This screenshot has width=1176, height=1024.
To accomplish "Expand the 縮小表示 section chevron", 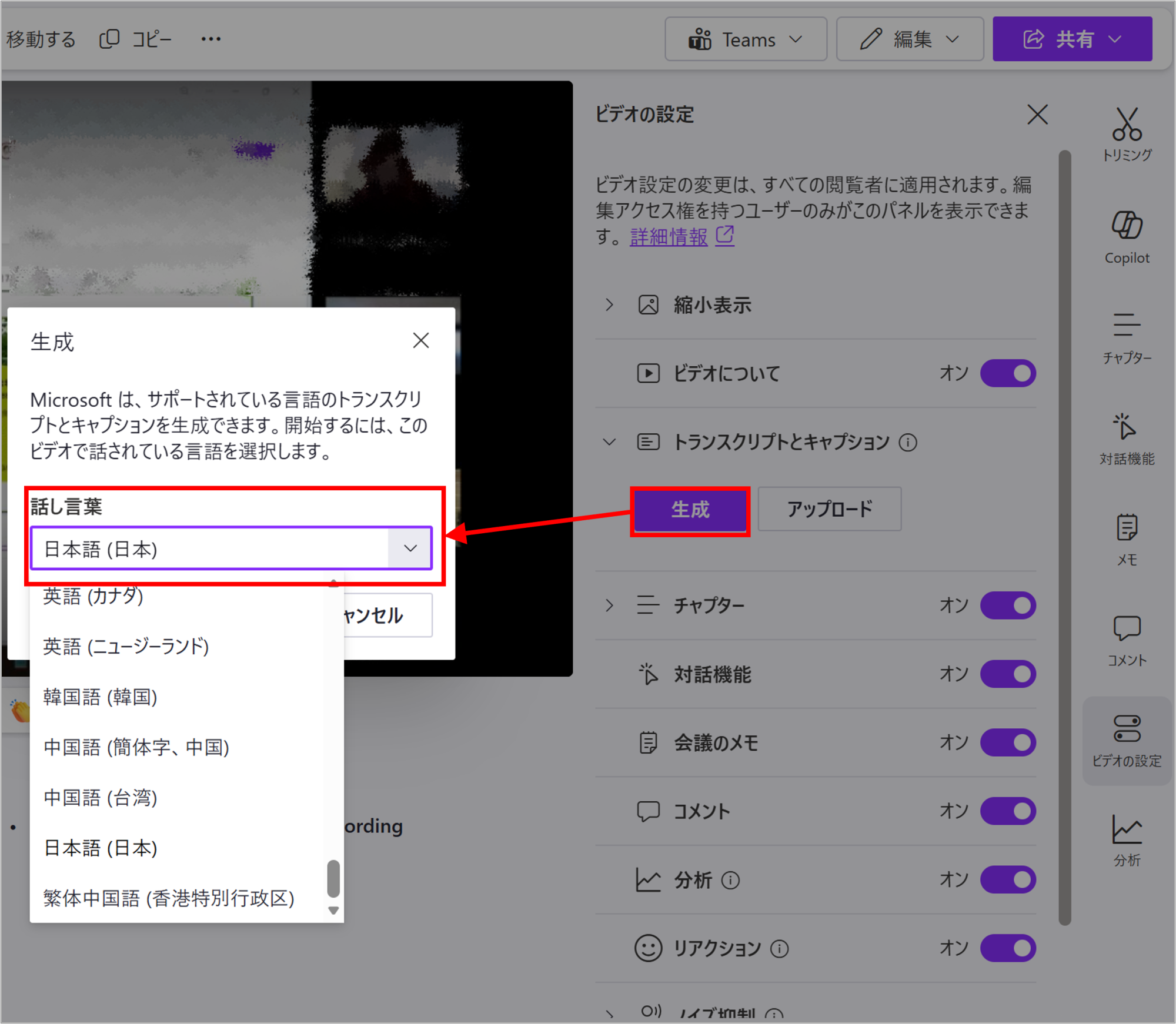I will 609,305.
